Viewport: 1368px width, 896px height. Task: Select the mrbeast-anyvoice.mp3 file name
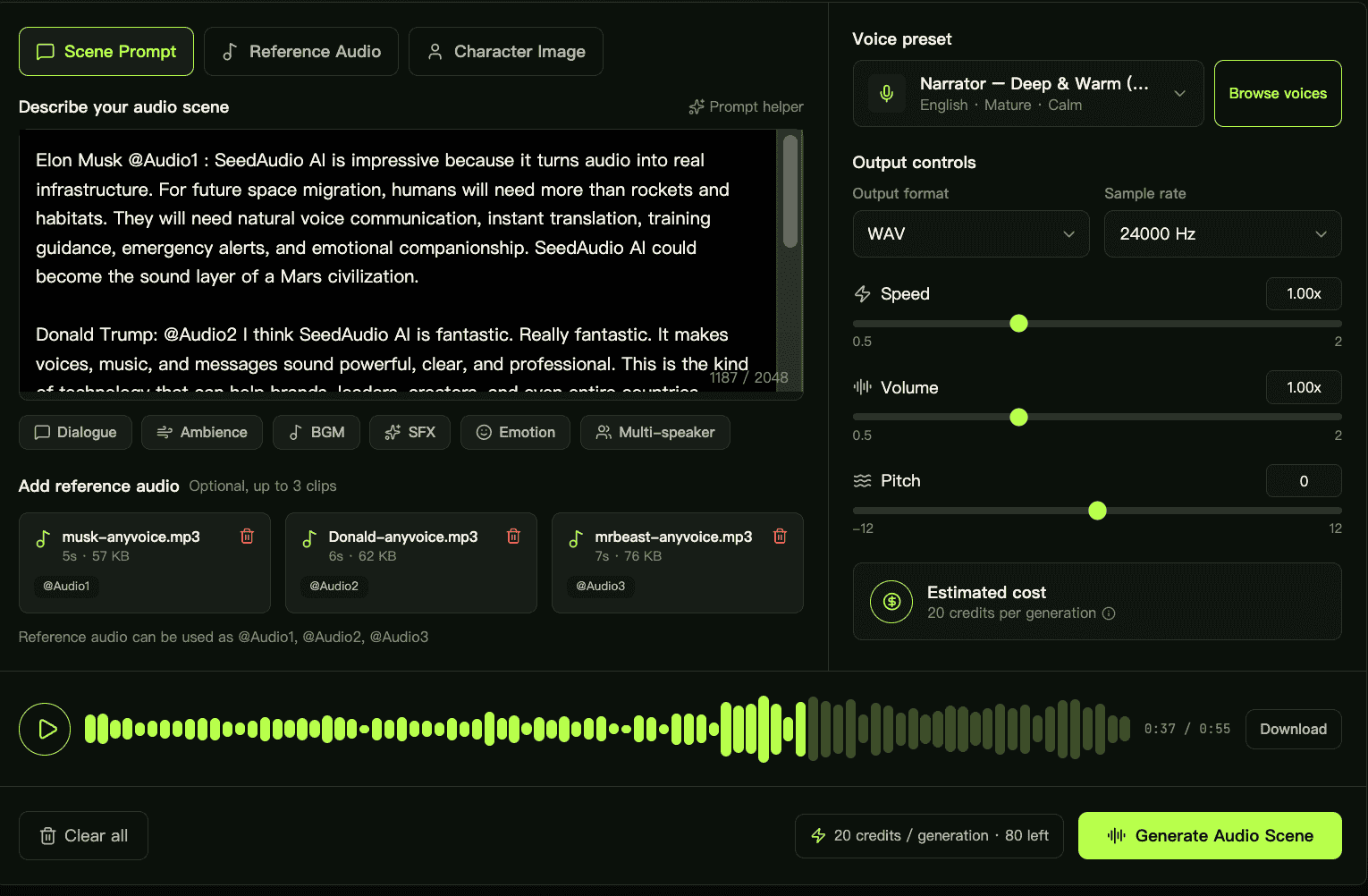click(673, 537)
